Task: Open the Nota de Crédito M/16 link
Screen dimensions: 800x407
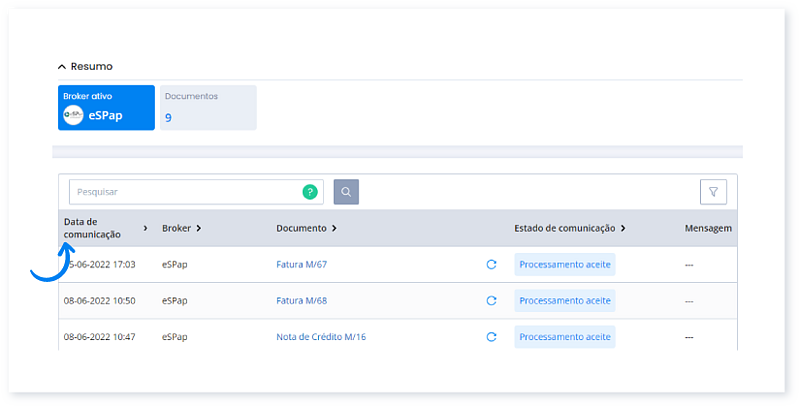Action: (x=321, y=337)
